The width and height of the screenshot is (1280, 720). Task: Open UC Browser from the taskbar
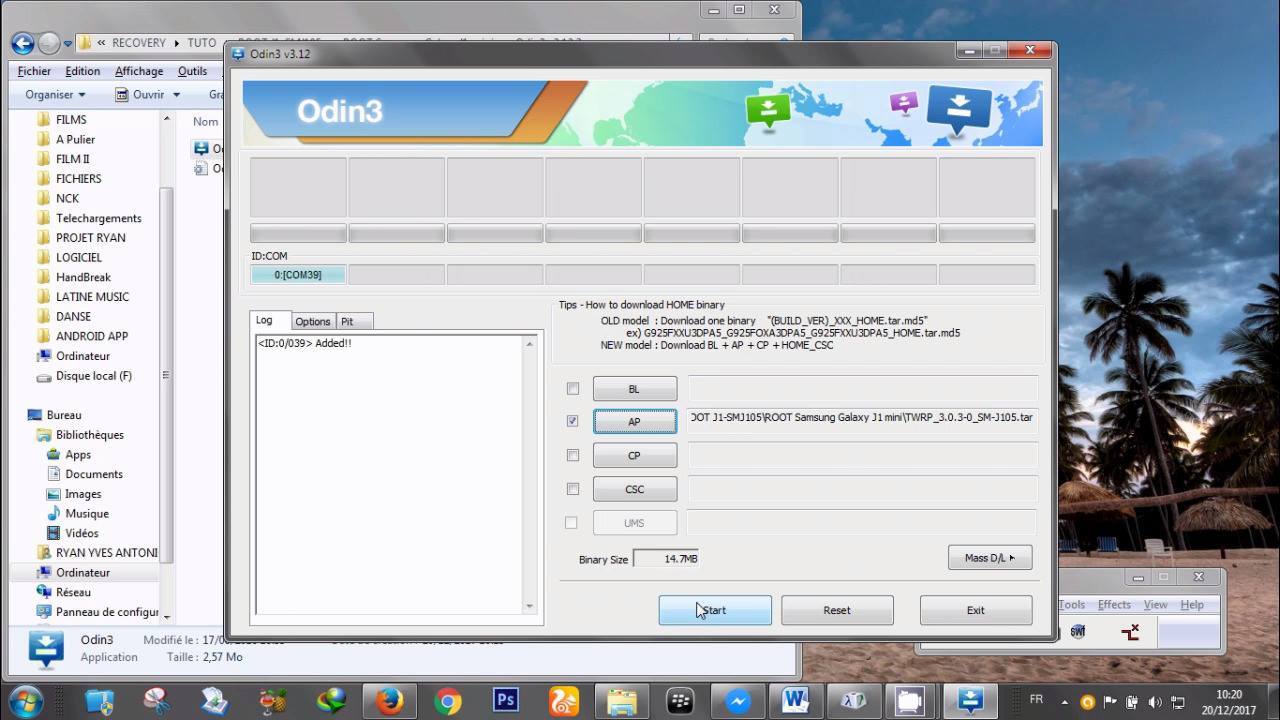[x=563, y=700]
